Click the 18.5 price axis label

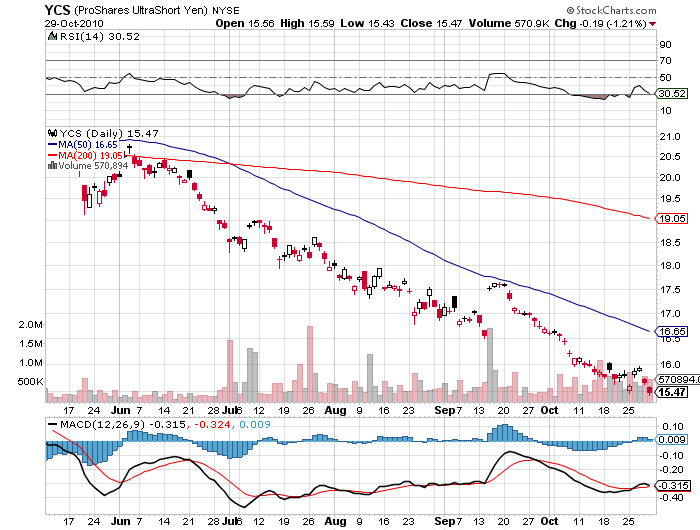[x=670, y=242]
